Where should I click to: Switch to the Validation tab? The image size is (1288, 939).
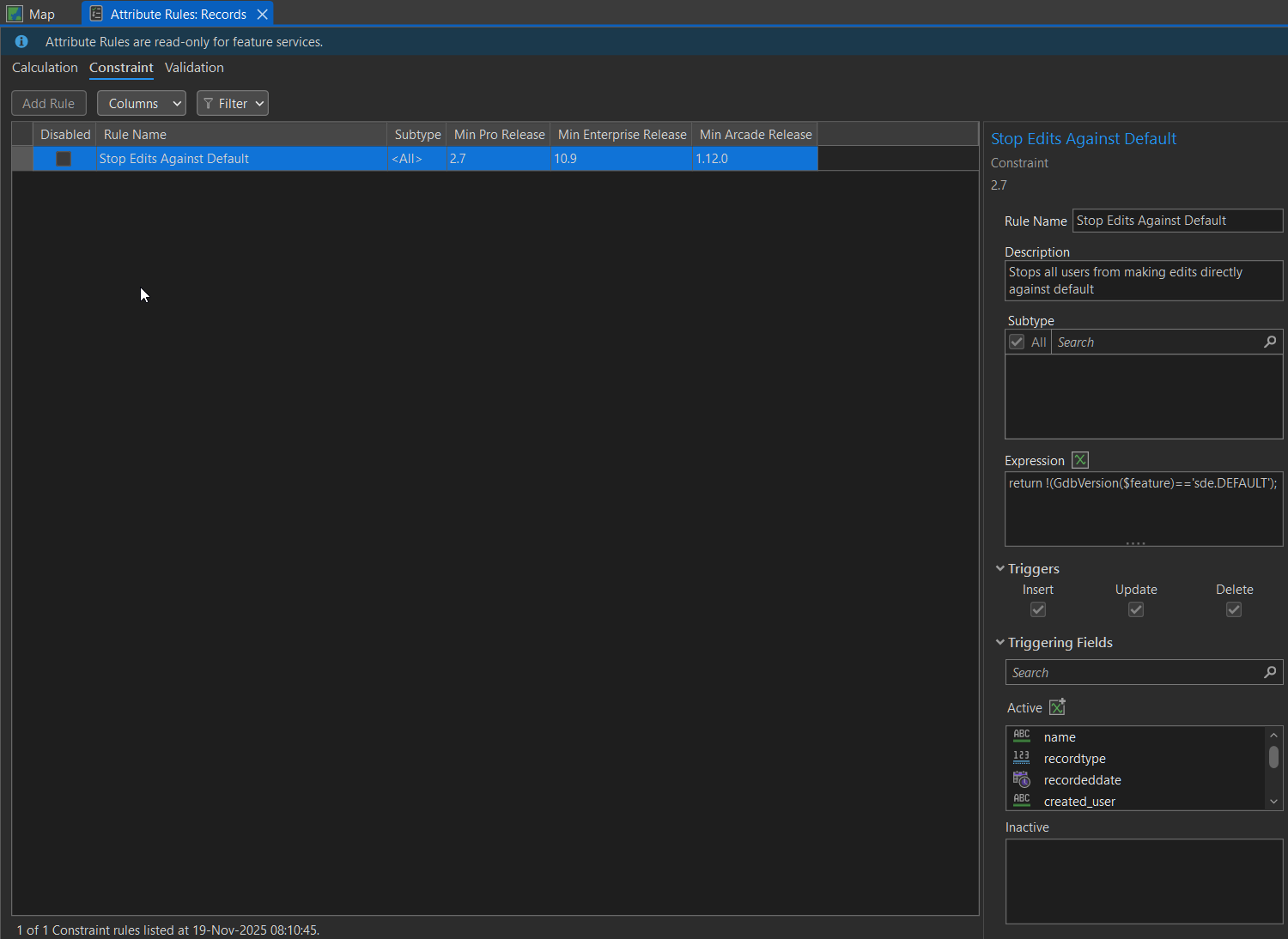pyautogui.click(x=194, y=67)
